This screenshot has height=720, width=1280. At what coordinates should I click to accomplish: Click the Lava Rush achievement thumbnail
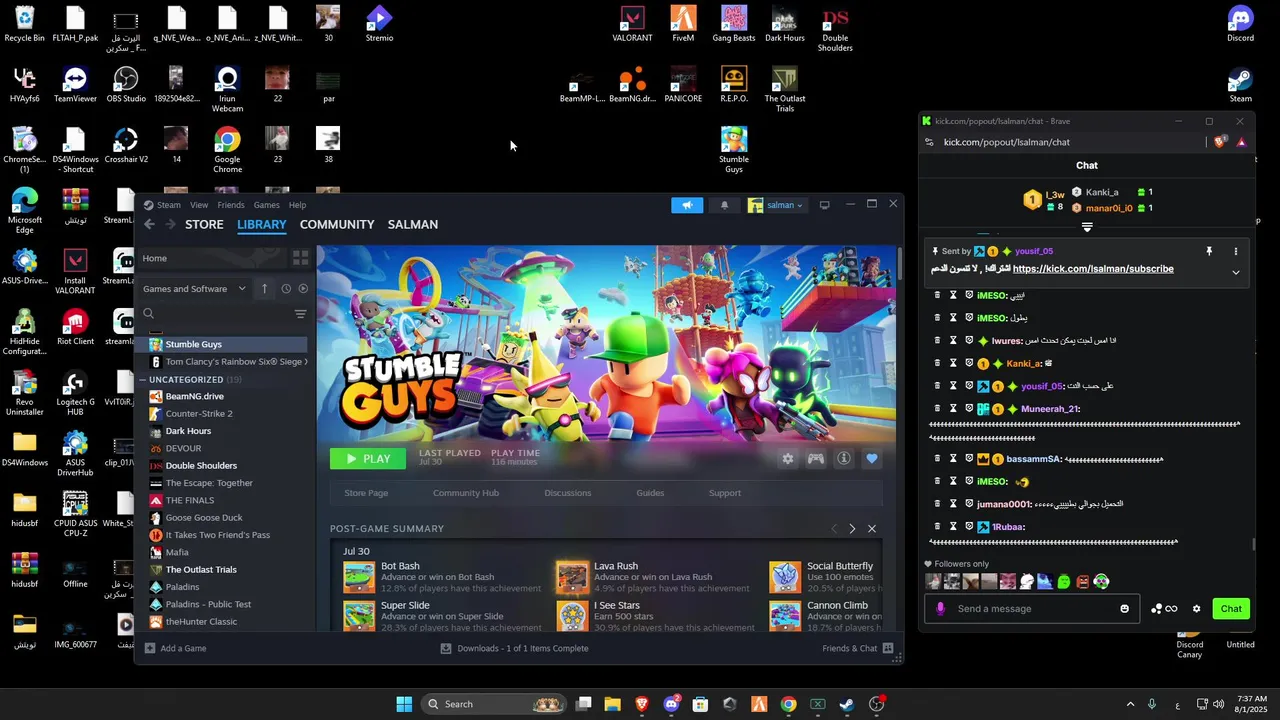click(573, 577)
